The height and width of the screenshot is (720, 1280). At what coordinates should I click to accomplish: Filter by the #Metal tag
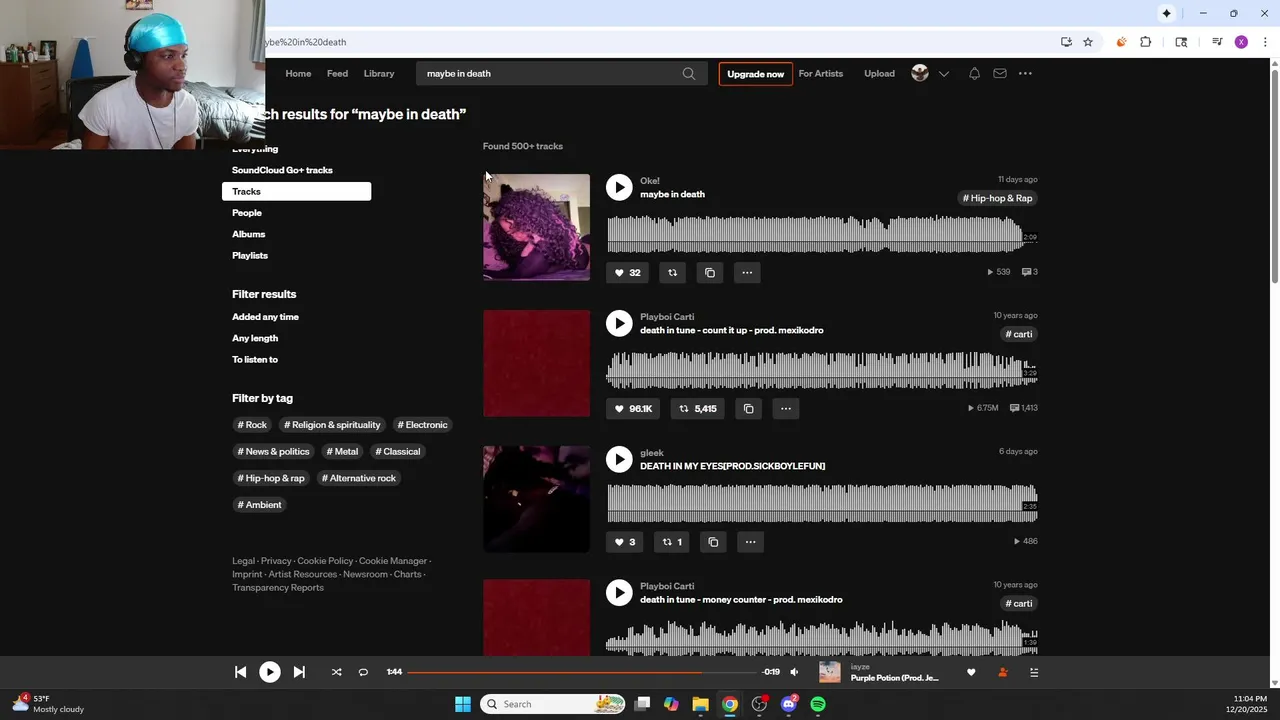pyautogui.click(x=342, y=452)
